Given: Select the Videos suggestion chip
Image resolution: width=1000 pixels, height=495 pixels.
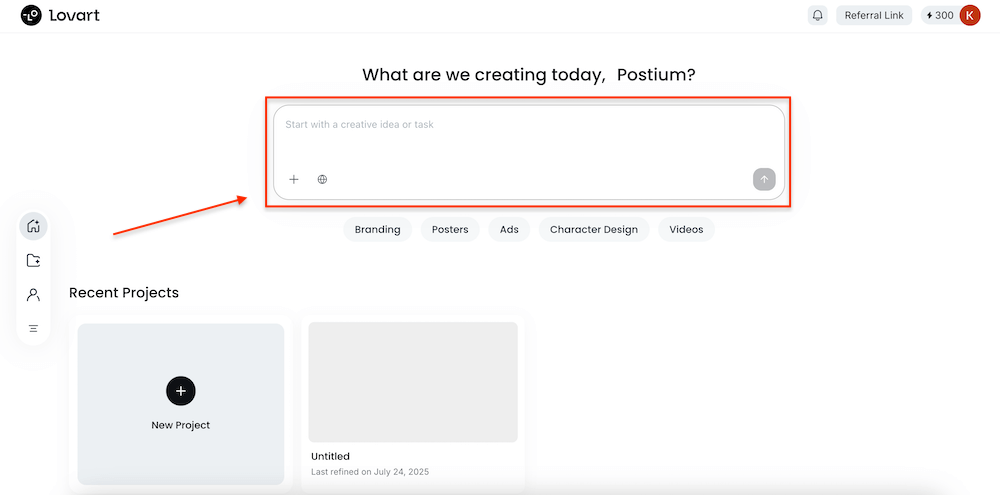Looking at the screenshot, I should [686, 230].
